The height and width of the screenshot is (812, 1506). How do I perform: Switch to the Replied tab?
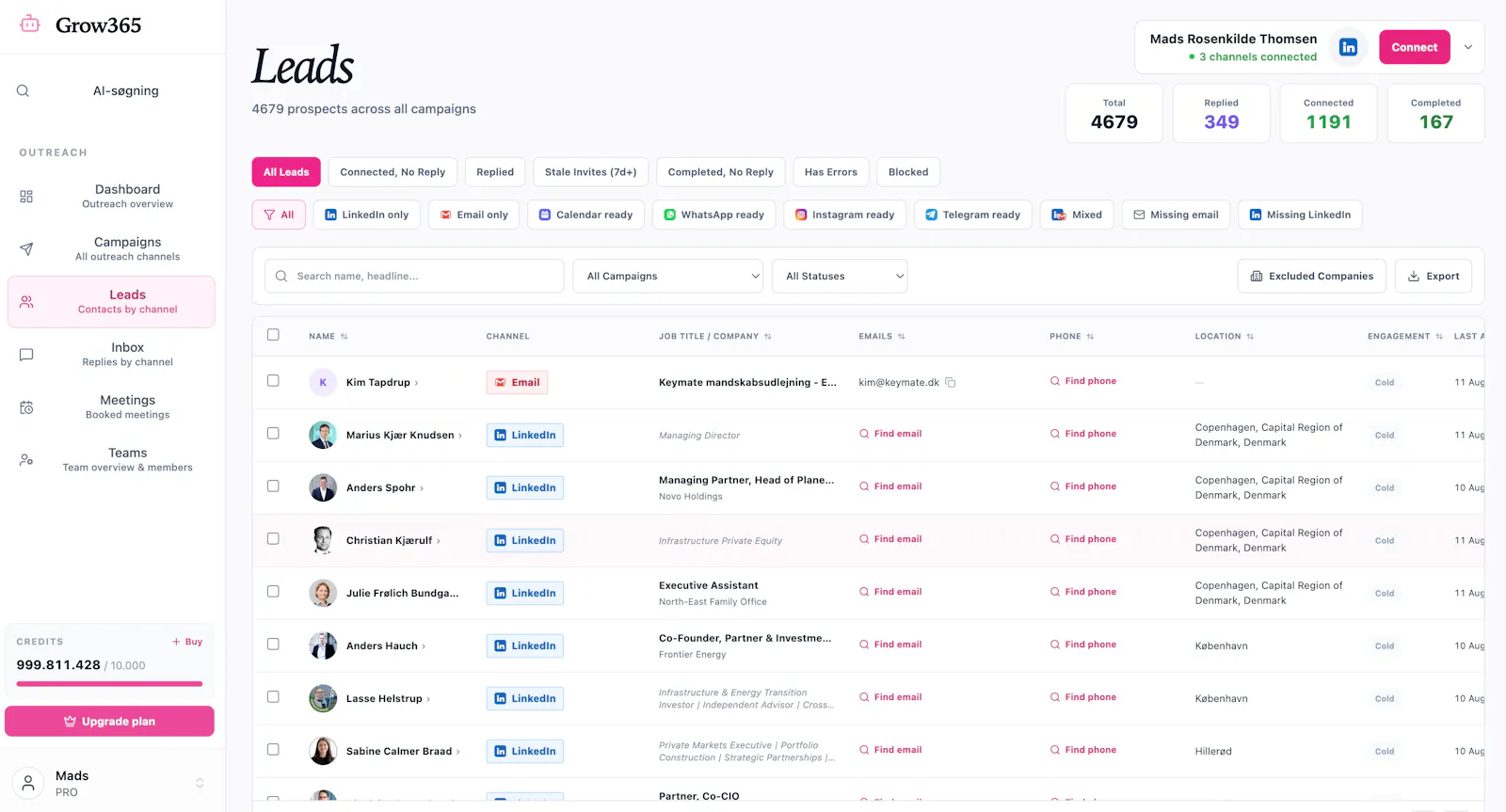point(495,172)
